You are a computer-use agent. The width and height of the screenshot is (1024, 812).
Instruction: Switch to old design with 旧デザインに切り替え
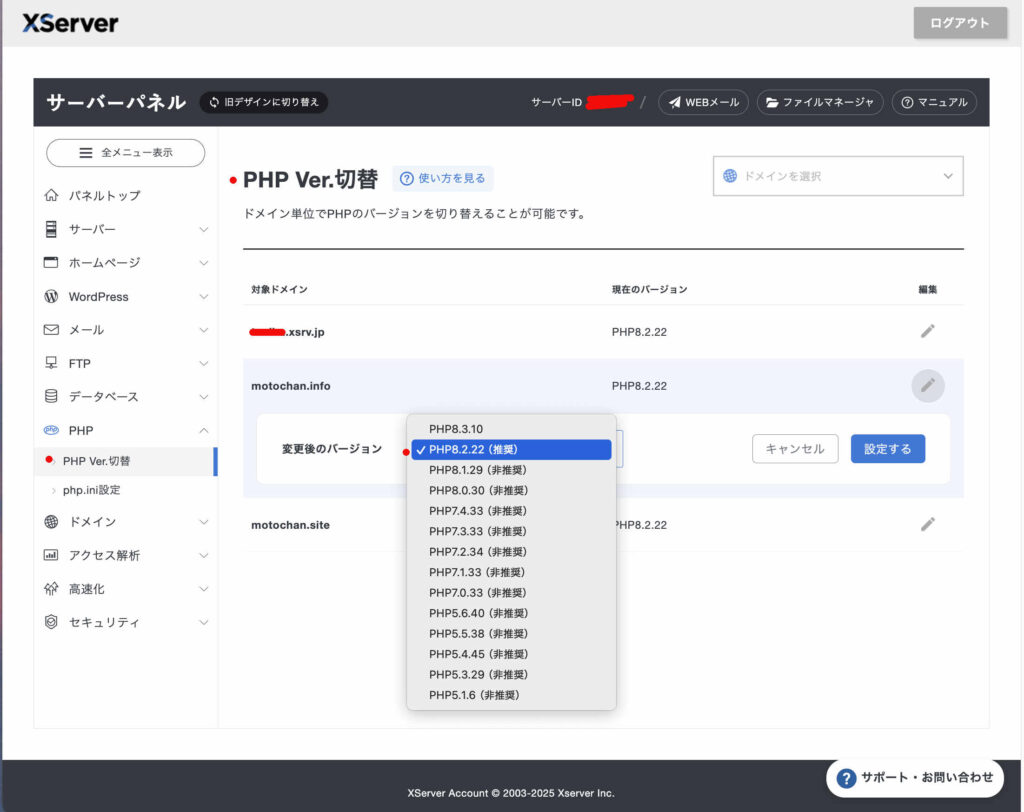(264, 102)
